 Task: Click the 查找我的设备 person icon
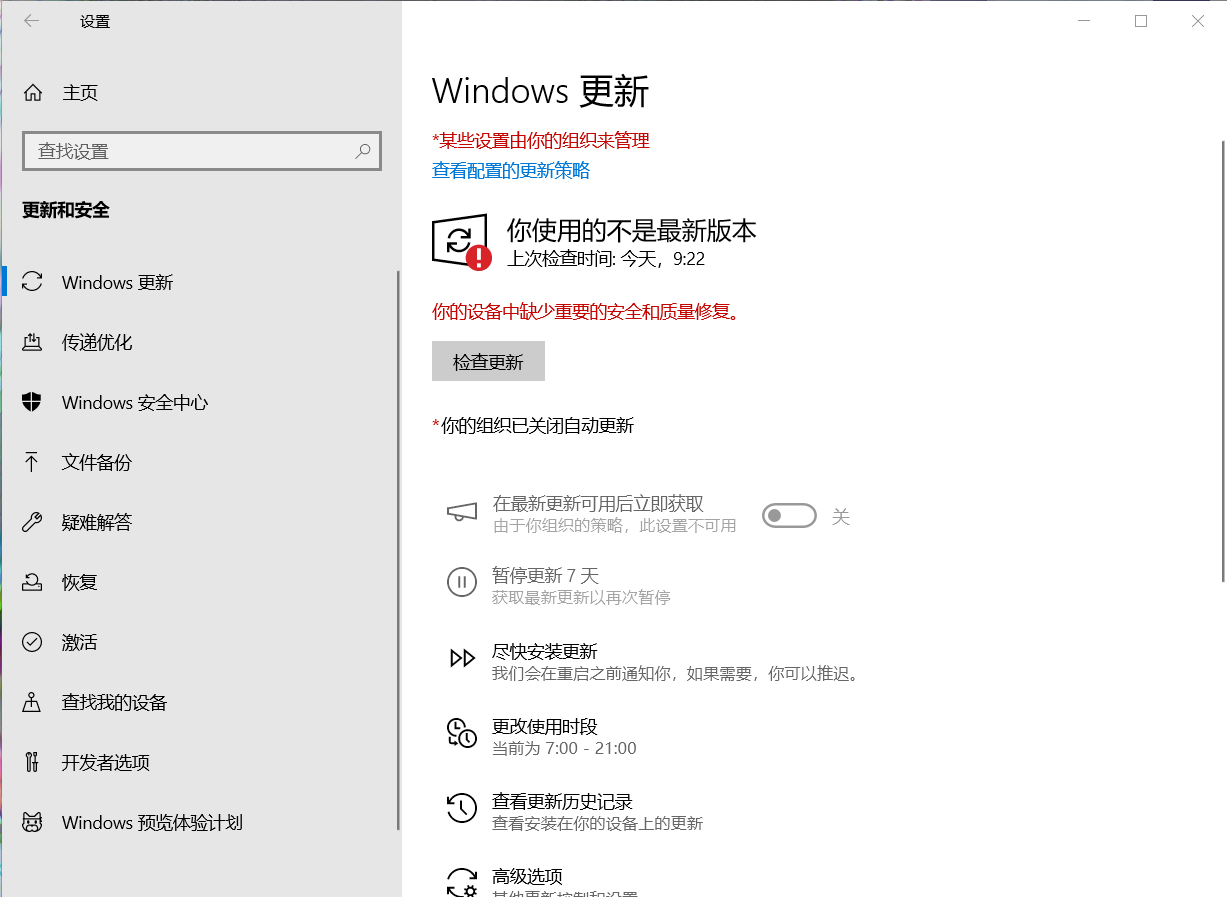click(x=32, y=702)
